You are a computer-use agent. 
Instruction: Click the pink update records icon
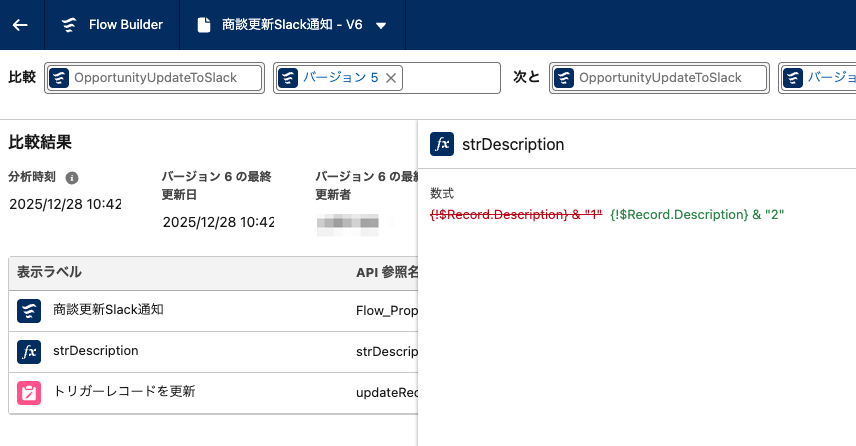pos(29,392)
